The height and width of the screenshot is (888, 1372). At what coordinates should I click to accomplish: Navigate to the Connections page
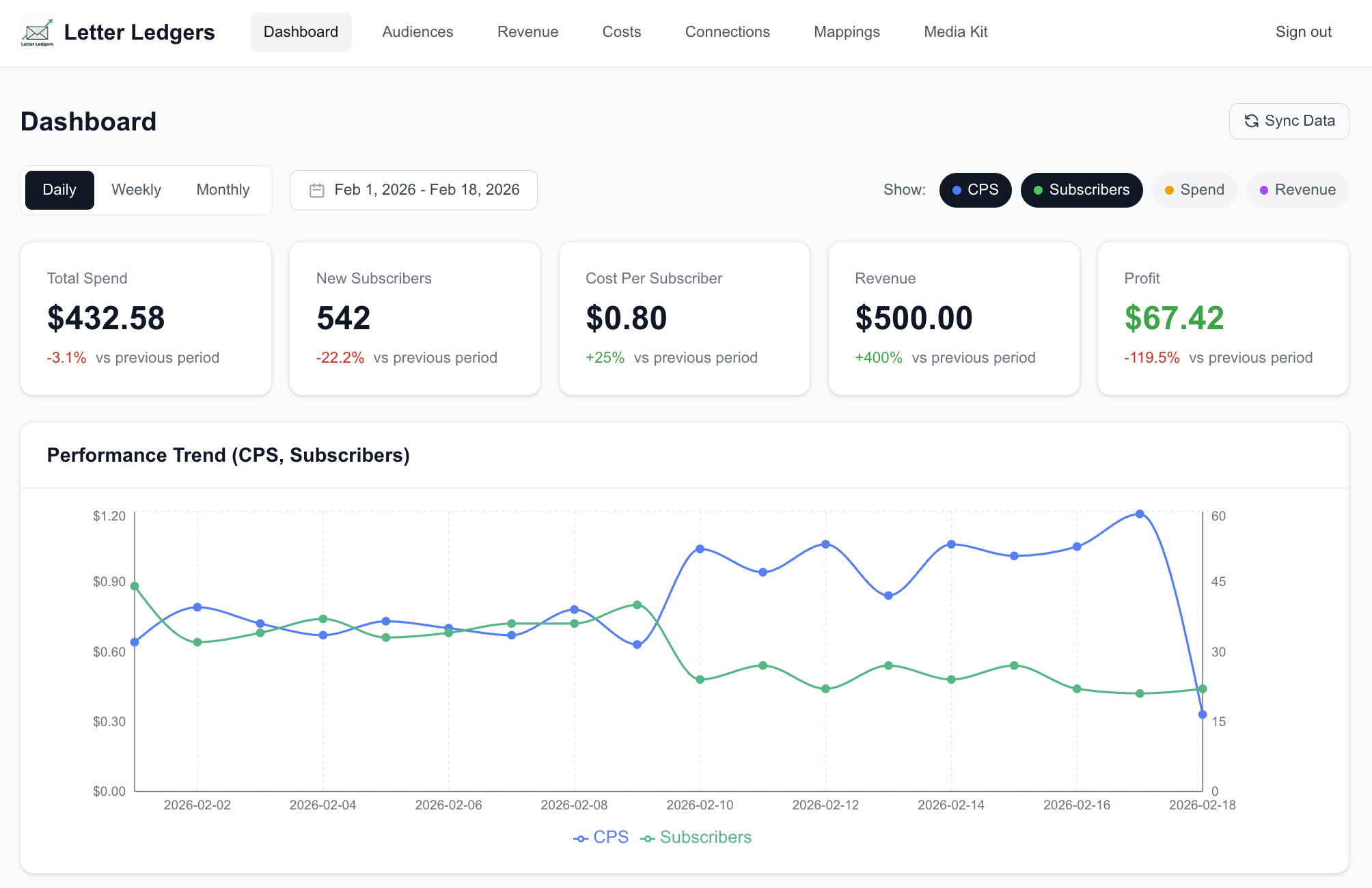[727, 31]
